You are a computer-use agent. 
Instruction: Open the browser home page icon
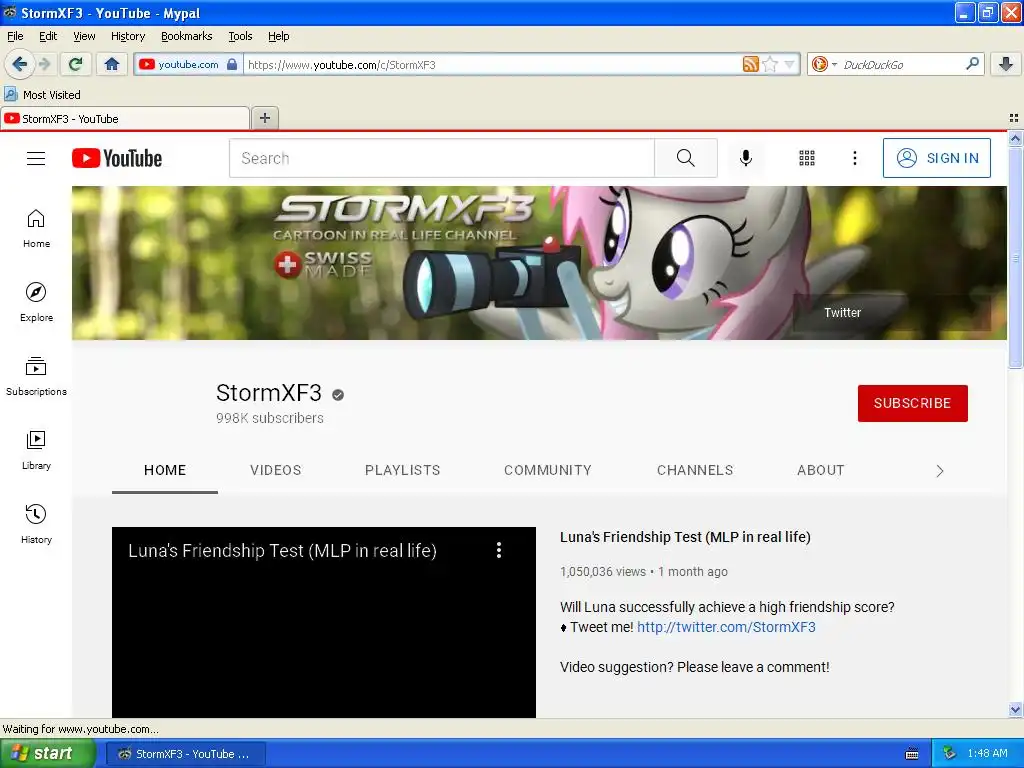[x=112, y=64]
